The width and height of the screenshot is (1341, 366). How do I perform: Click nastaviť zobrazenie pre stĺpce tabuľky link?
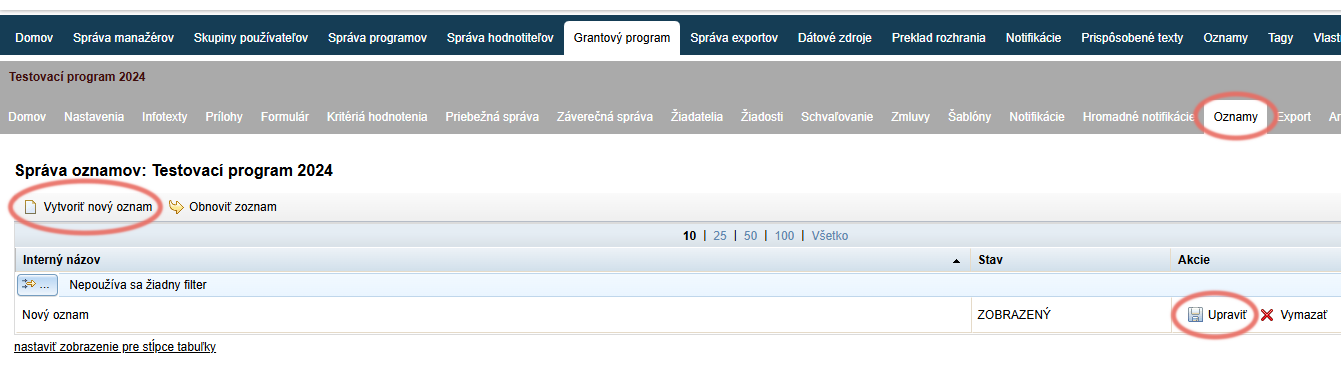pyautogui.click(x=115, y=347)
